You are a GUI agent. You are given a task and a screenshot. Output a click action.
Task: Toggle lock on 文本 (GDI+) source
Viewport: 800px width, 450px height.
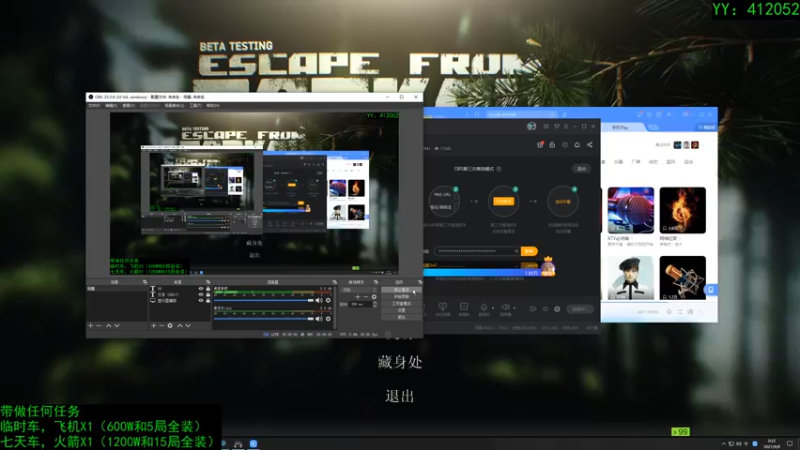click(208, 294)
